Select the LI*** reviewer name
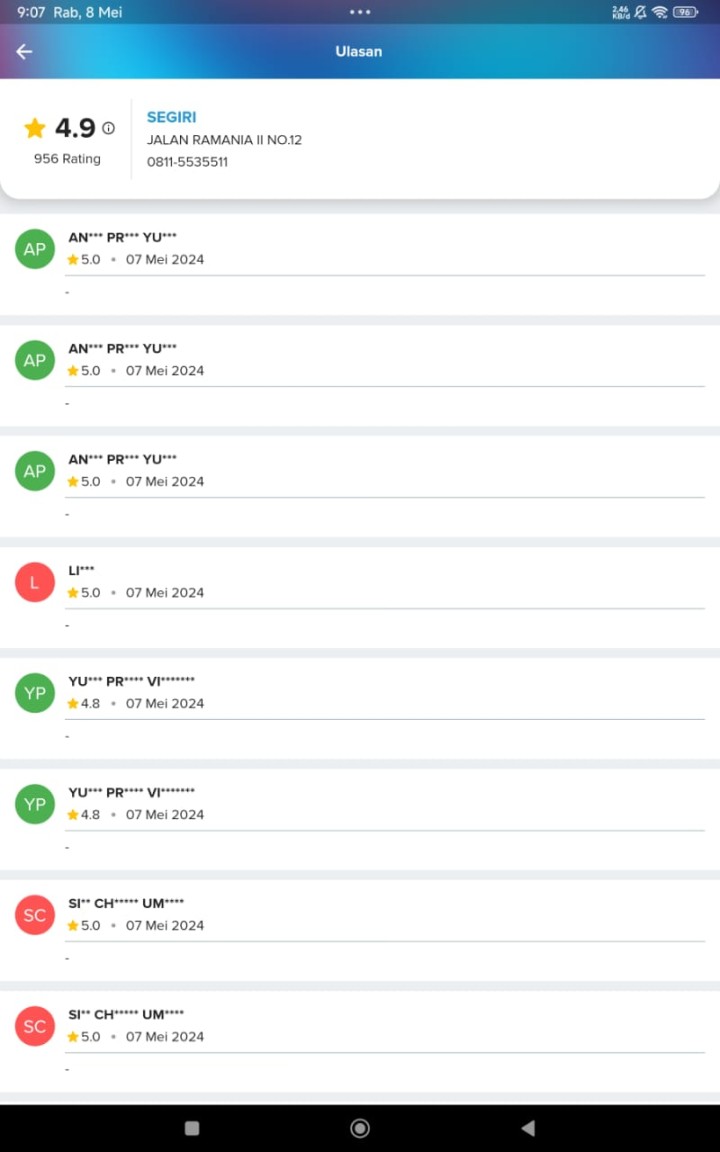 tap(82, 570)
